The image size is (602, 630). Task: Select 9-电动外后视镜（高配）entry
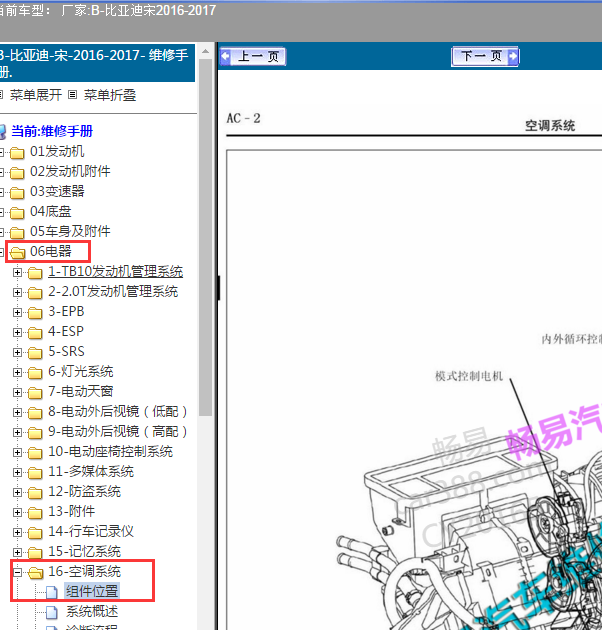click(x=118, y=432)
